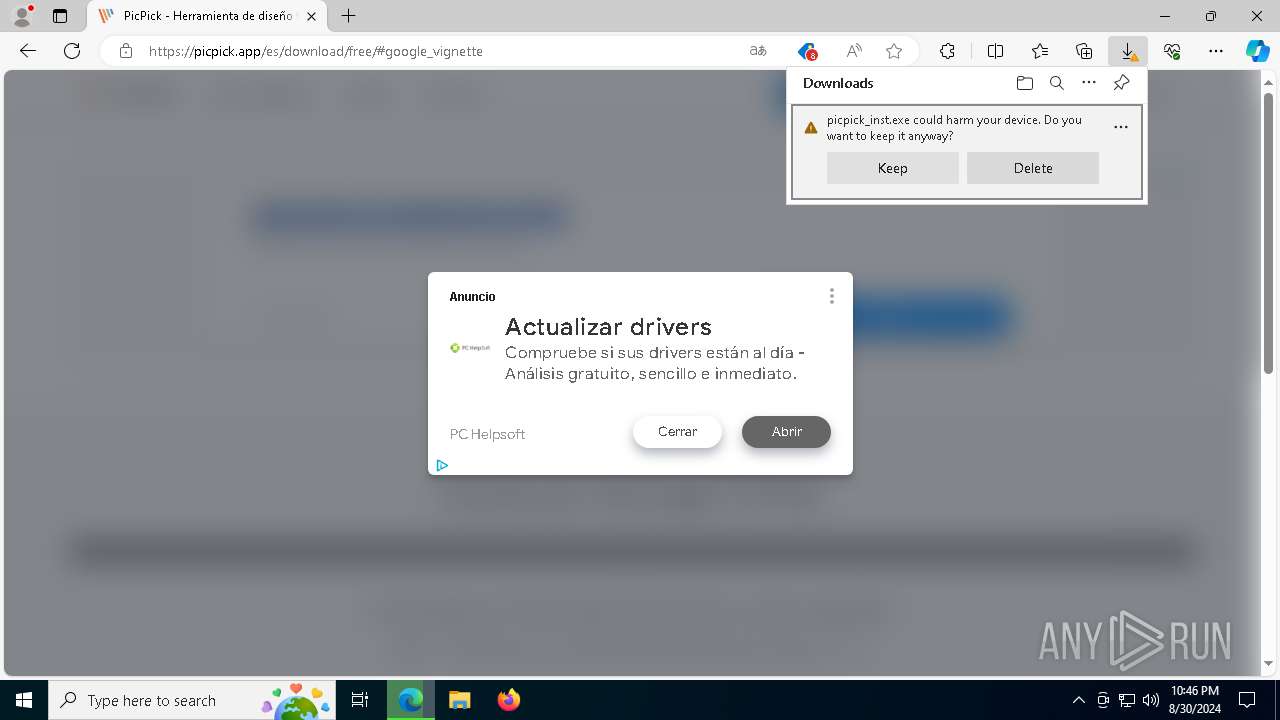Launch Firefox from taskbar
Viewport: 1280px width, 720px height.
pos(508,700)
